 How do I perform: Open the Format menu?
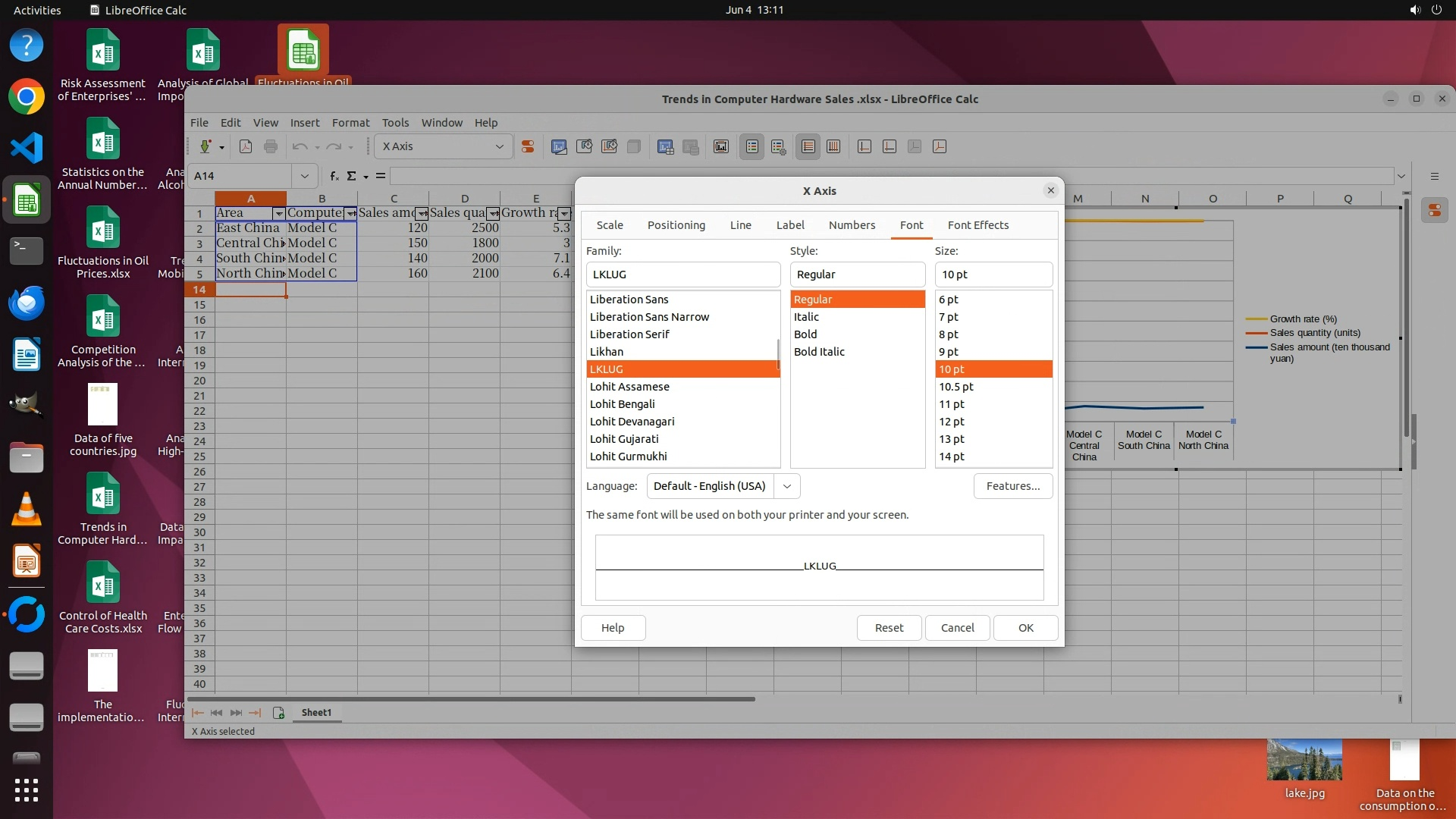click(350, 123)
